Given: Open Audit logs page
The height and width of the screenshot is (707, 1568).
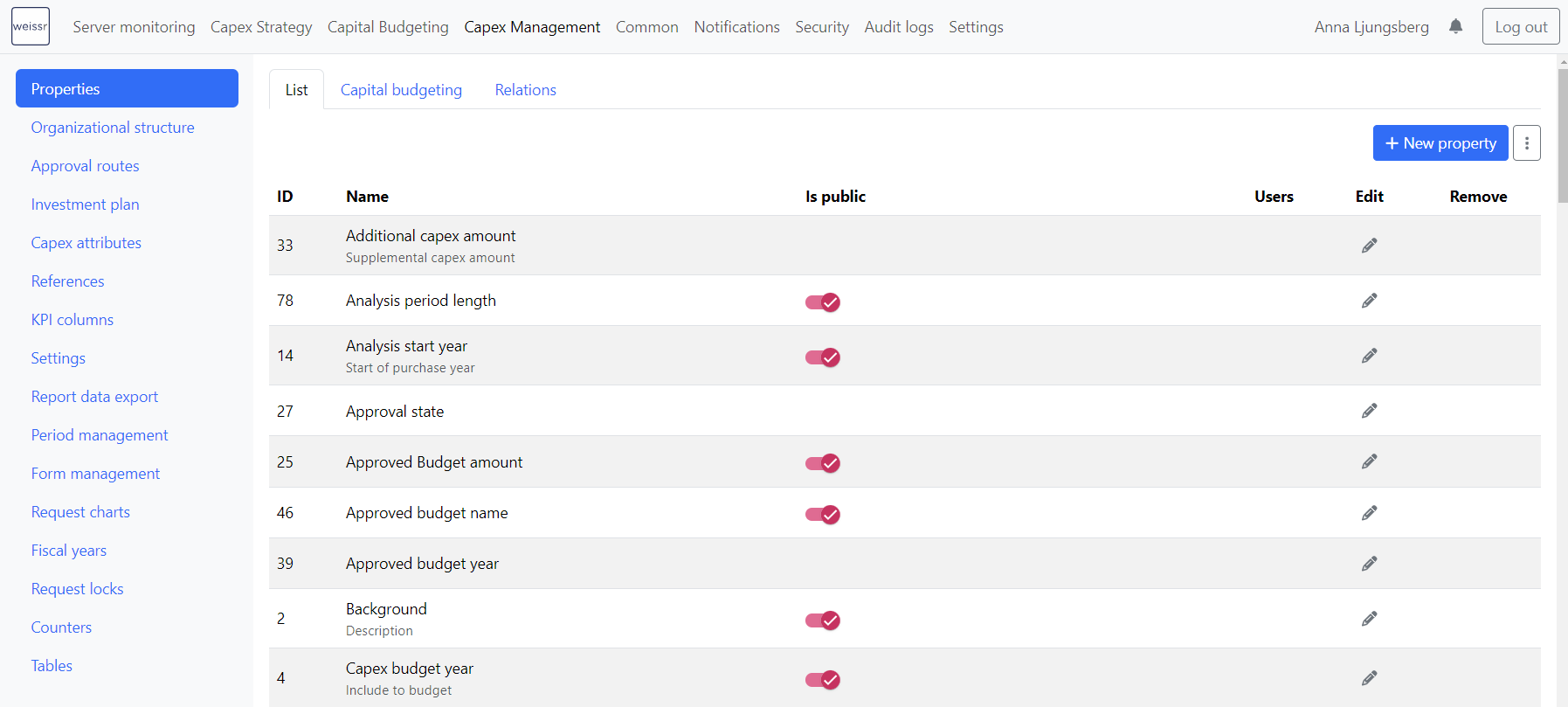Looking at the screenshot, I should pyautogui.click(x=899, y=27).
